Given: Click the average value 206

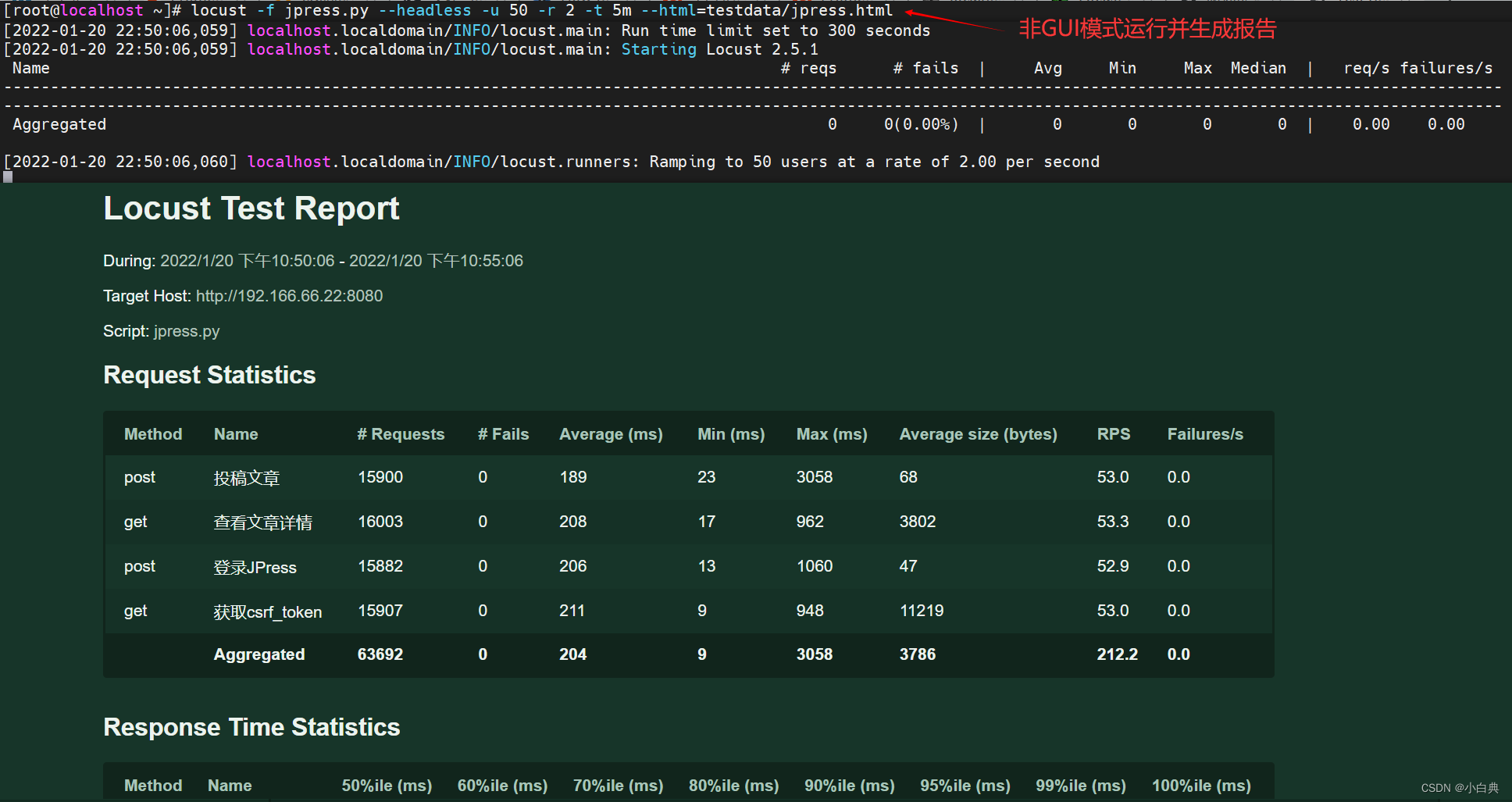Looking at the screenshot, I should point(573,566).
